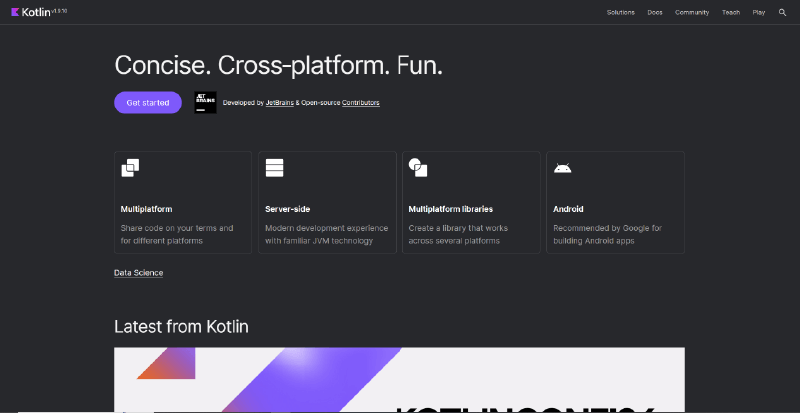Click 'Recommended by Google' description

point(608,234)
